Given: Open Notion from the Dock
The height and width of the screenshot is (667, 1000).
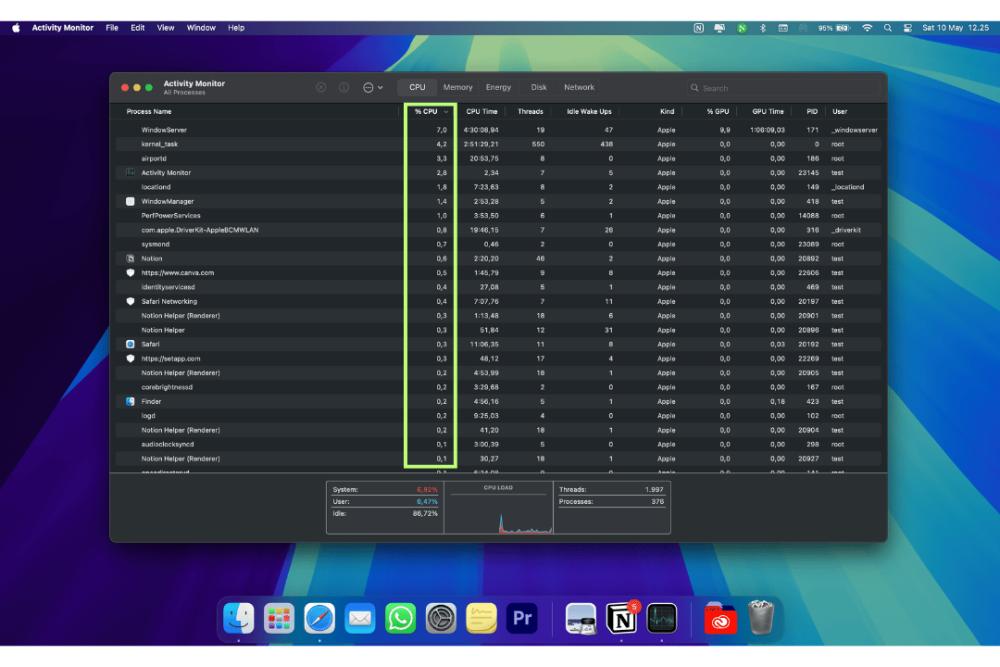Looking at the screenshot, I should point(621,618).
